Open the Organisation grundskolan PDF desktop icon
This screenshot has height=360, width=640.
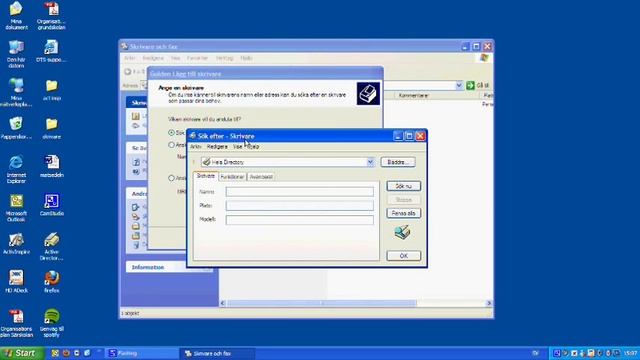pyautogui.click(x=51, y=16)
